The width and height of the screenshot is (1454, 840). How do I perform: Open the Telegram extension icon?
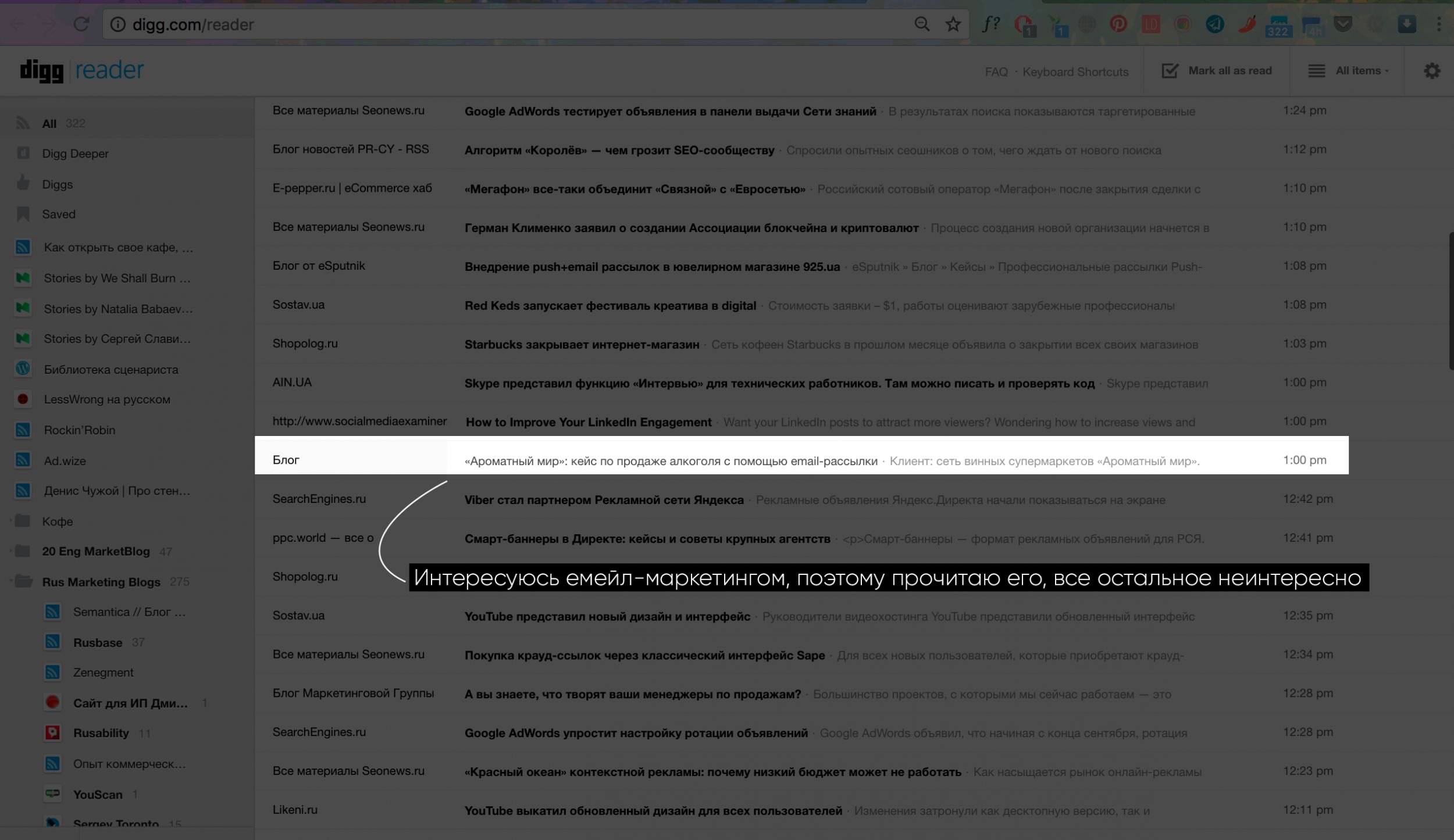point(1214,24)
